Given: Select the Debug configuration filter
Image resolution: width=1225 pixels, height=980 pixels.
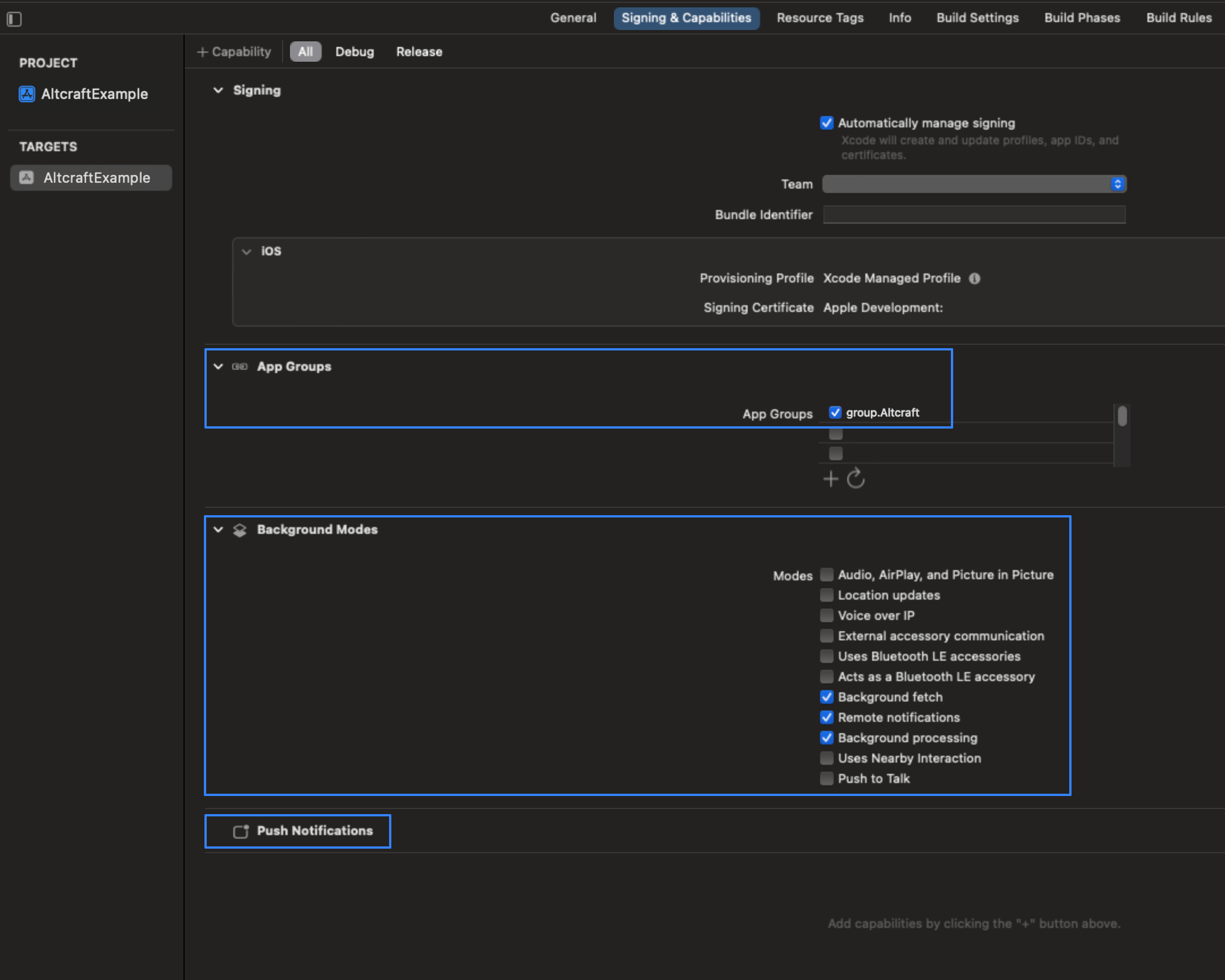Looking at the screenshot, I should pos(355,52).
